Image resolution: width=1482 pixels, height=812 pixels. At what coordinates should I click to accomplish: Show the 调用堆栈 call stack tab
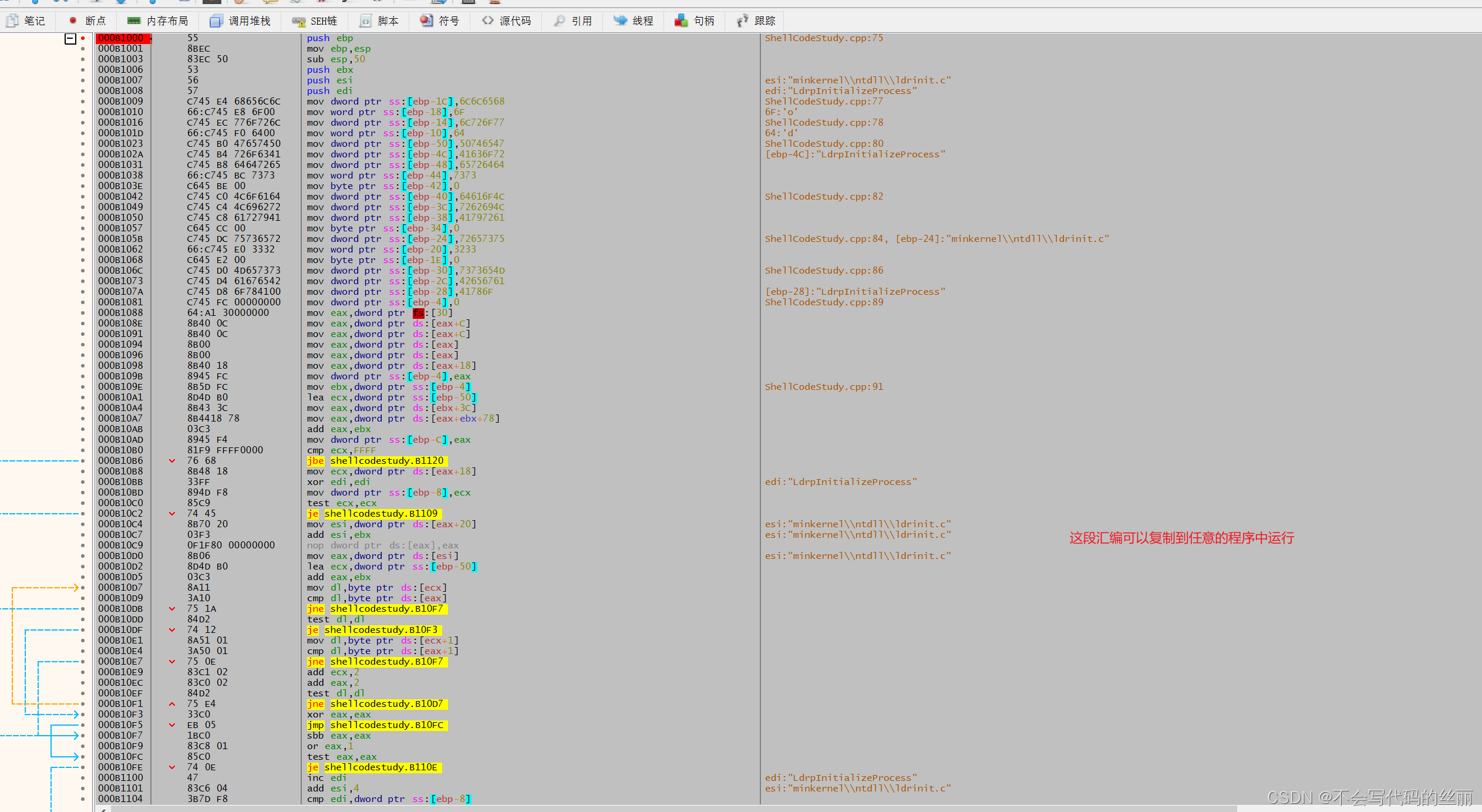240,21
